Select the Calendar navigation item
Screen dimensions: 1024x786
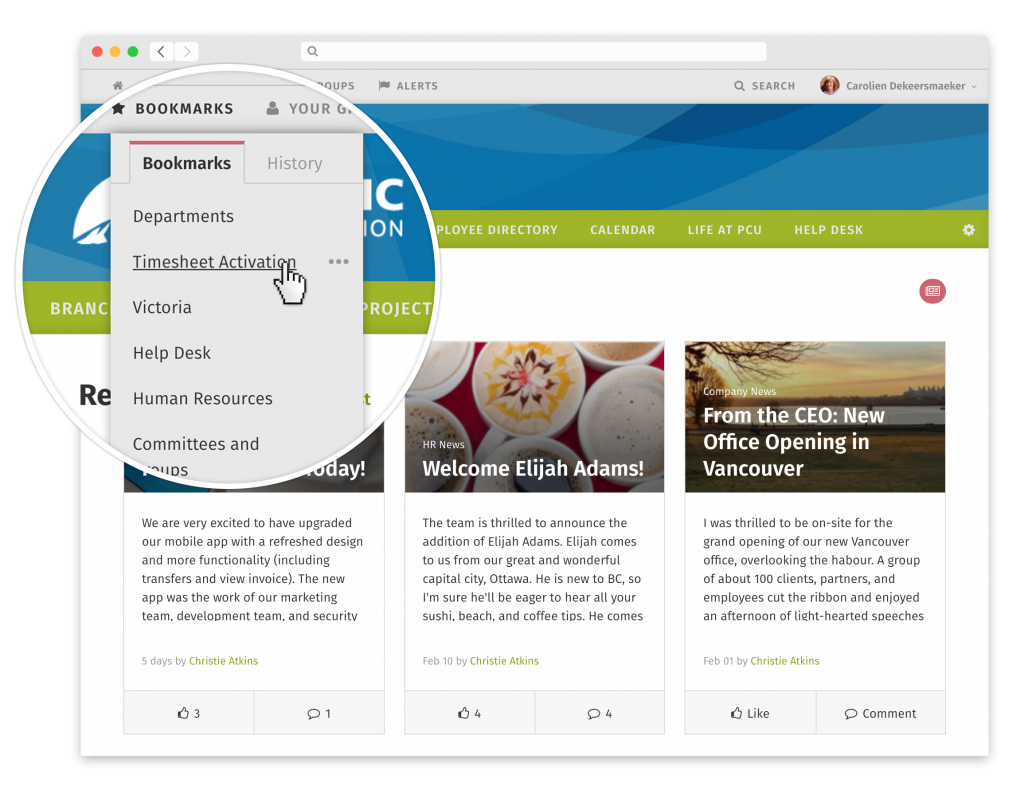622,230
